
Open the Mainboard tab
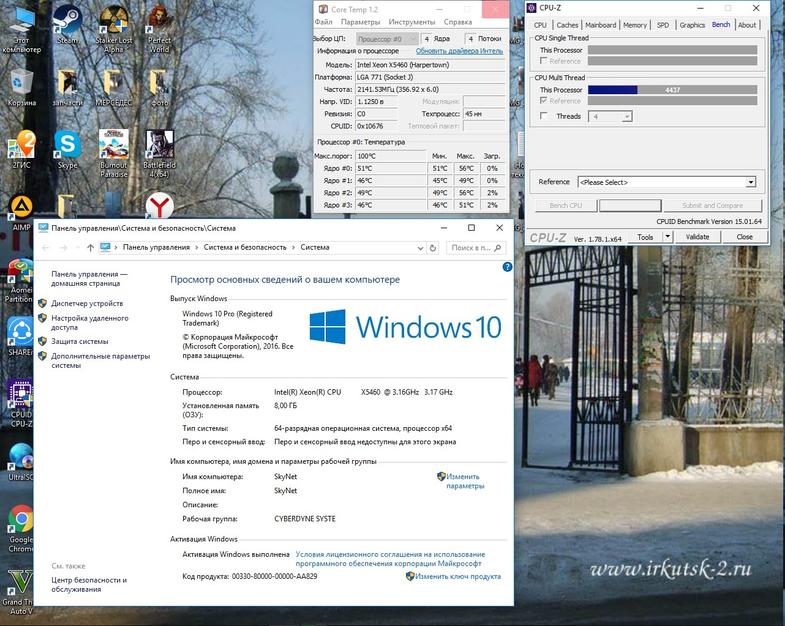600,25
